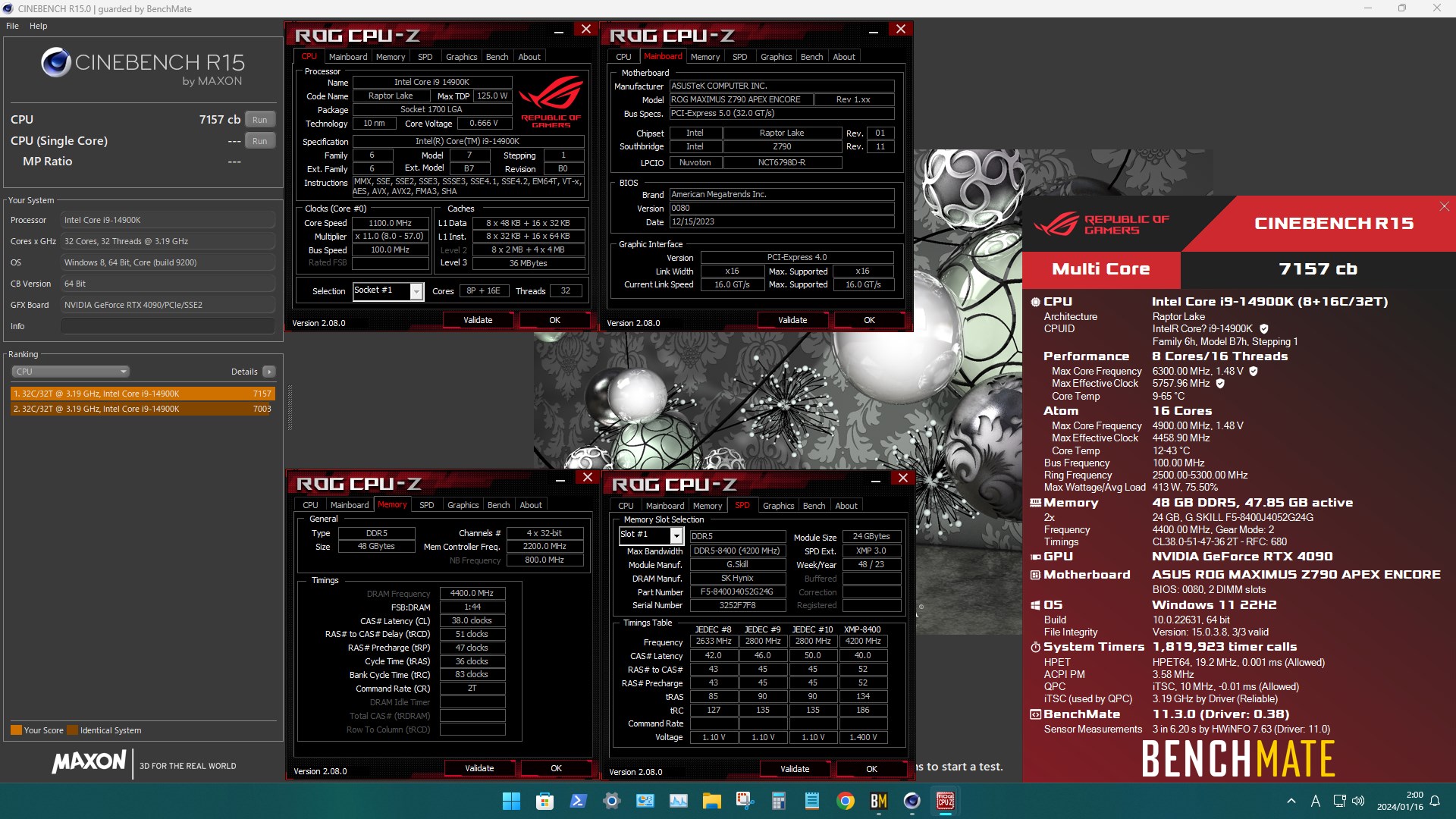Image resolution: width=1456 pixels, height=819 pixels.
Task: Click the XMP-8400 column header in Timings Table
Action: pyautogui.click(x=862, y=629)
